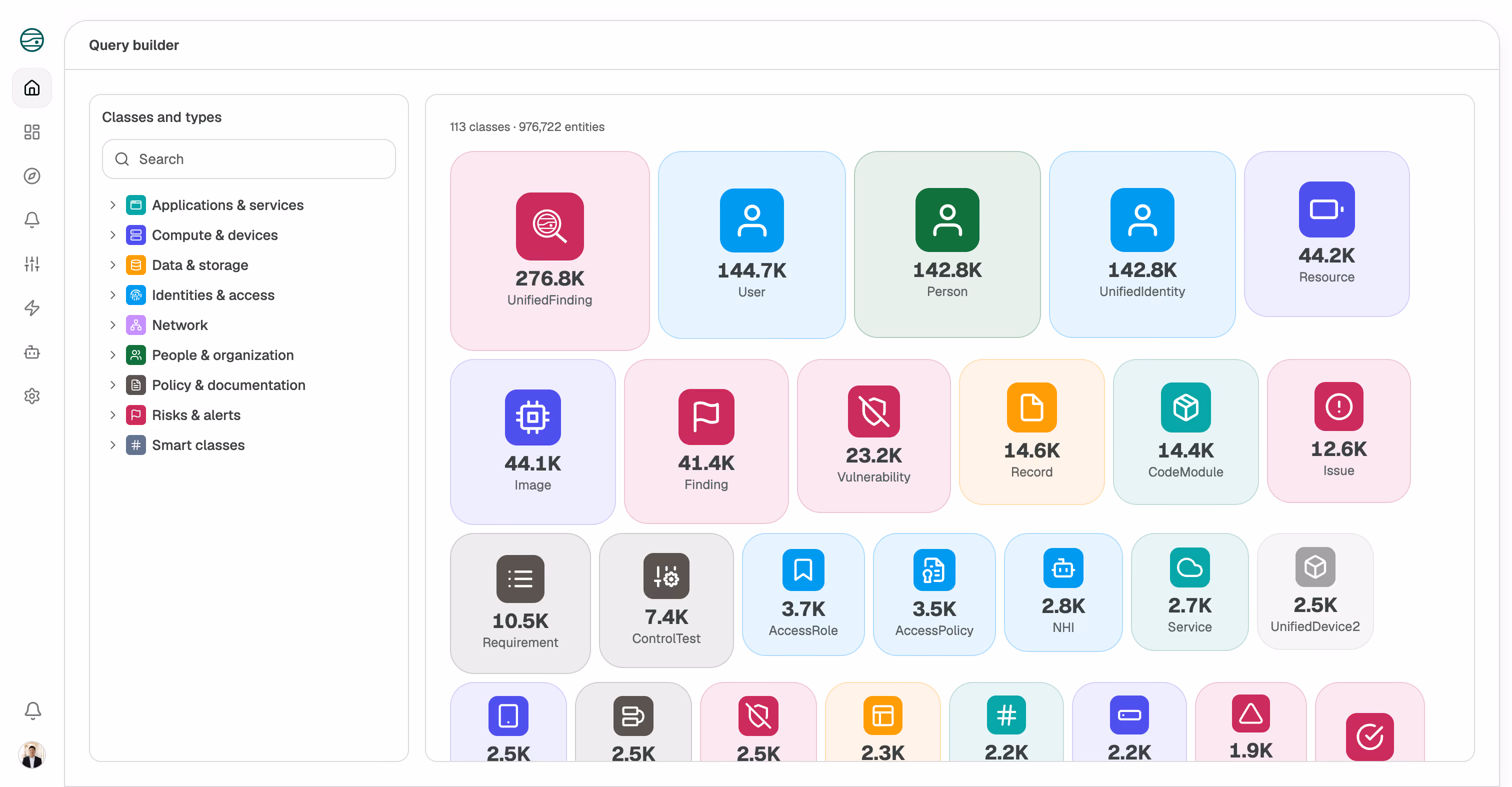Open the robot assistant icon in sidebar
This screenshot has height=787, width=1512.
point(31,352)
